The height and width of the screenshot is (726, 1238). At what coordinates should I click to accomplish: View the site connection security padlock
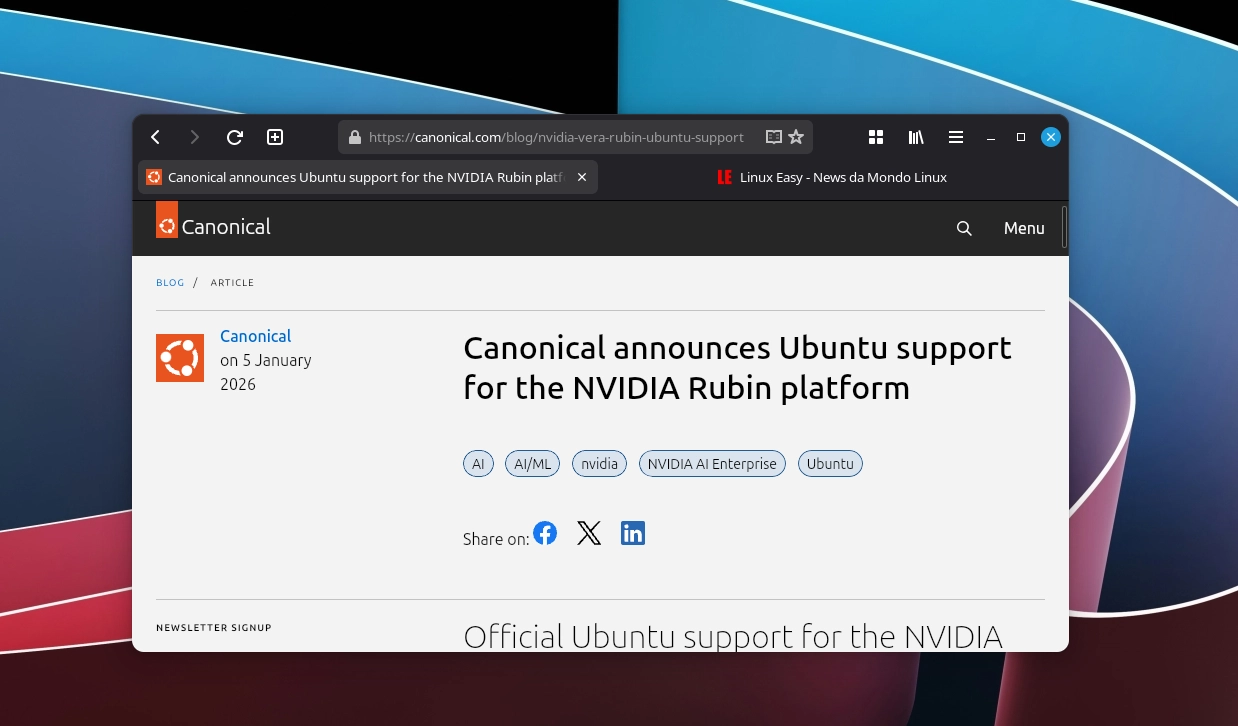[354, 137]
